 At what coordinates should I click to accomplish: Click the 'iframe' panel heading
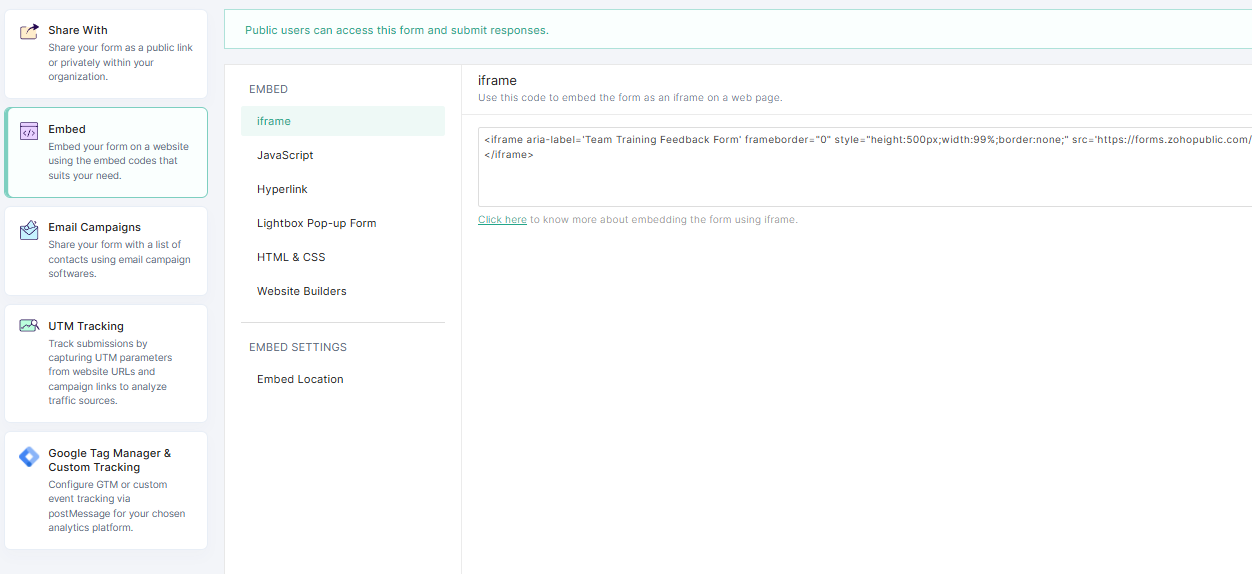pyautogui.click(x=497, y=80)
